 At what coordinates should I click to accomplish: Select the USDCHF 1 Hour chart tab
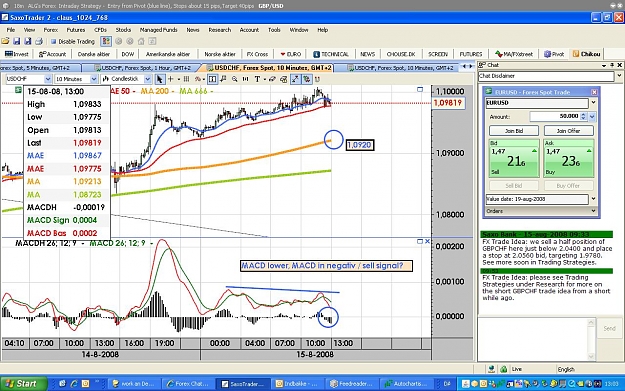click(142, 68)
